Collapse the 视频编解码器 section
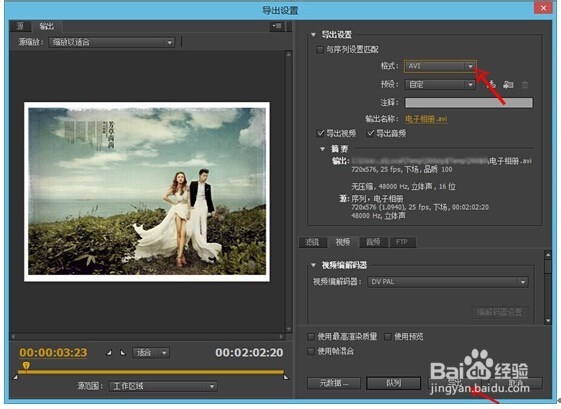 point(313,265)
